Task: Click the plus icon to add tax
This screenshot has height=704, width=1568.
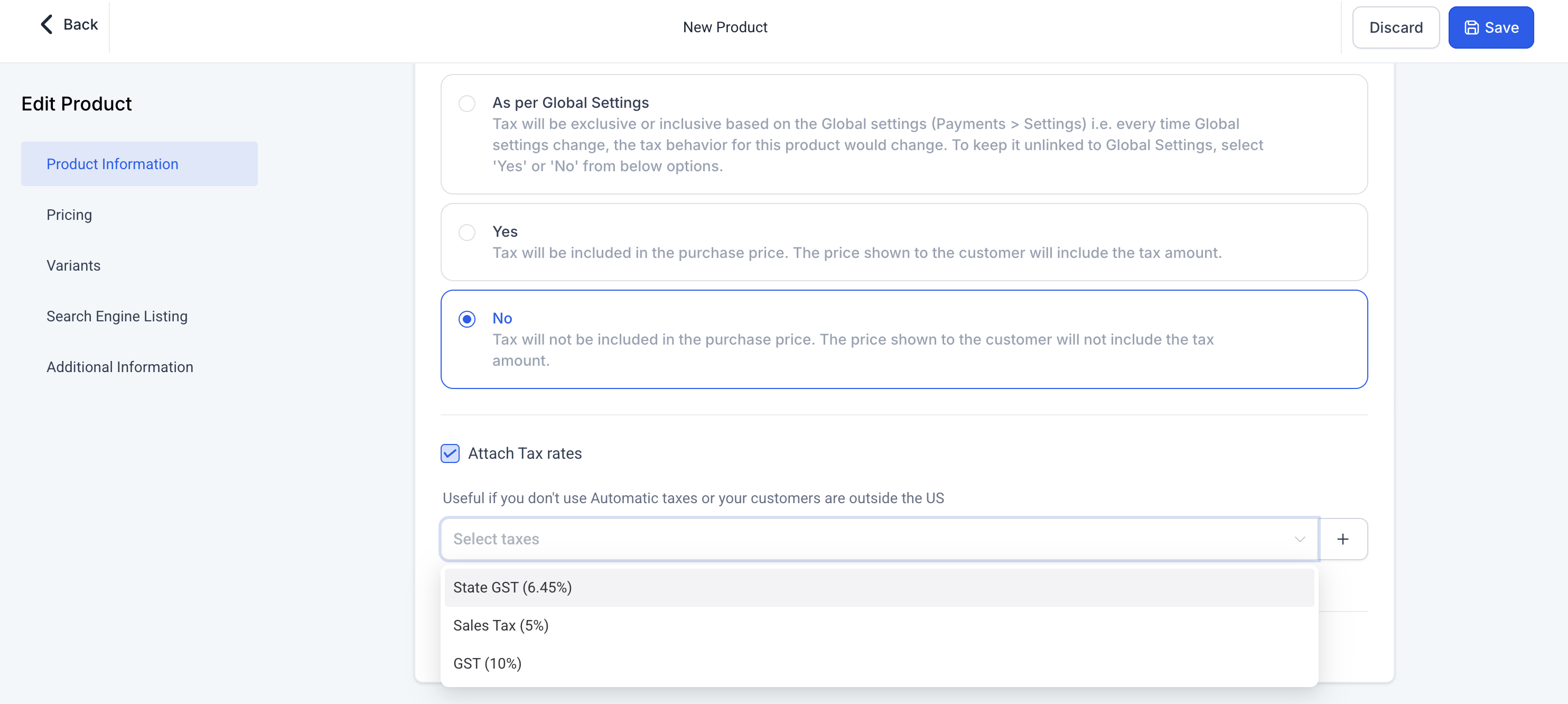Action: coord(1342,539)
